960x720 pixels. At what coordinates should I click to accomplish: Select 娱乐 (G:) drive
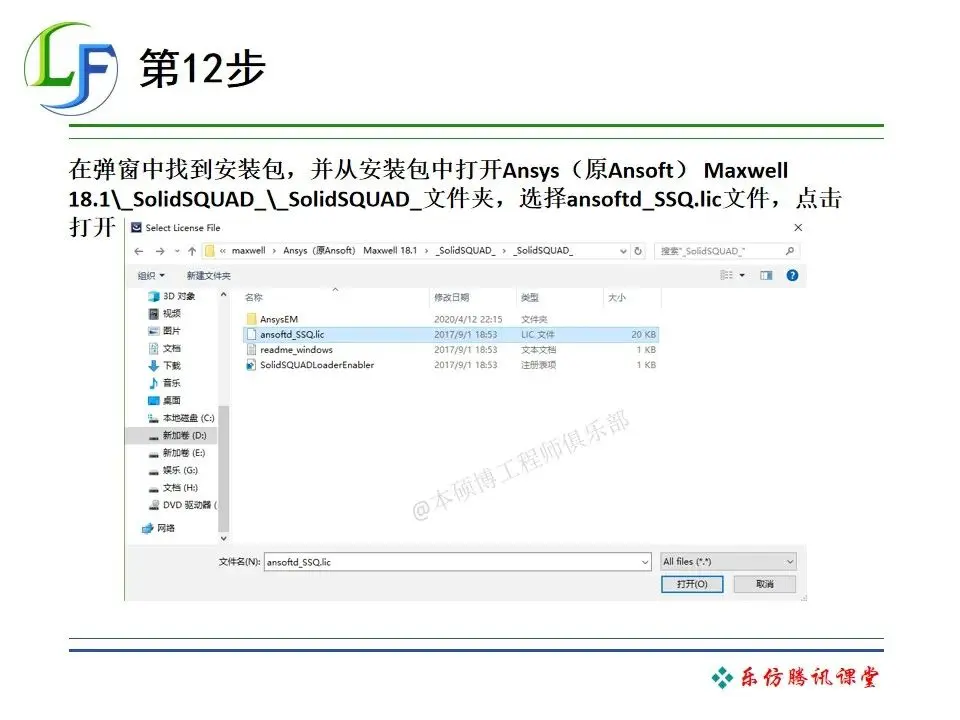(x=173, y=470)
